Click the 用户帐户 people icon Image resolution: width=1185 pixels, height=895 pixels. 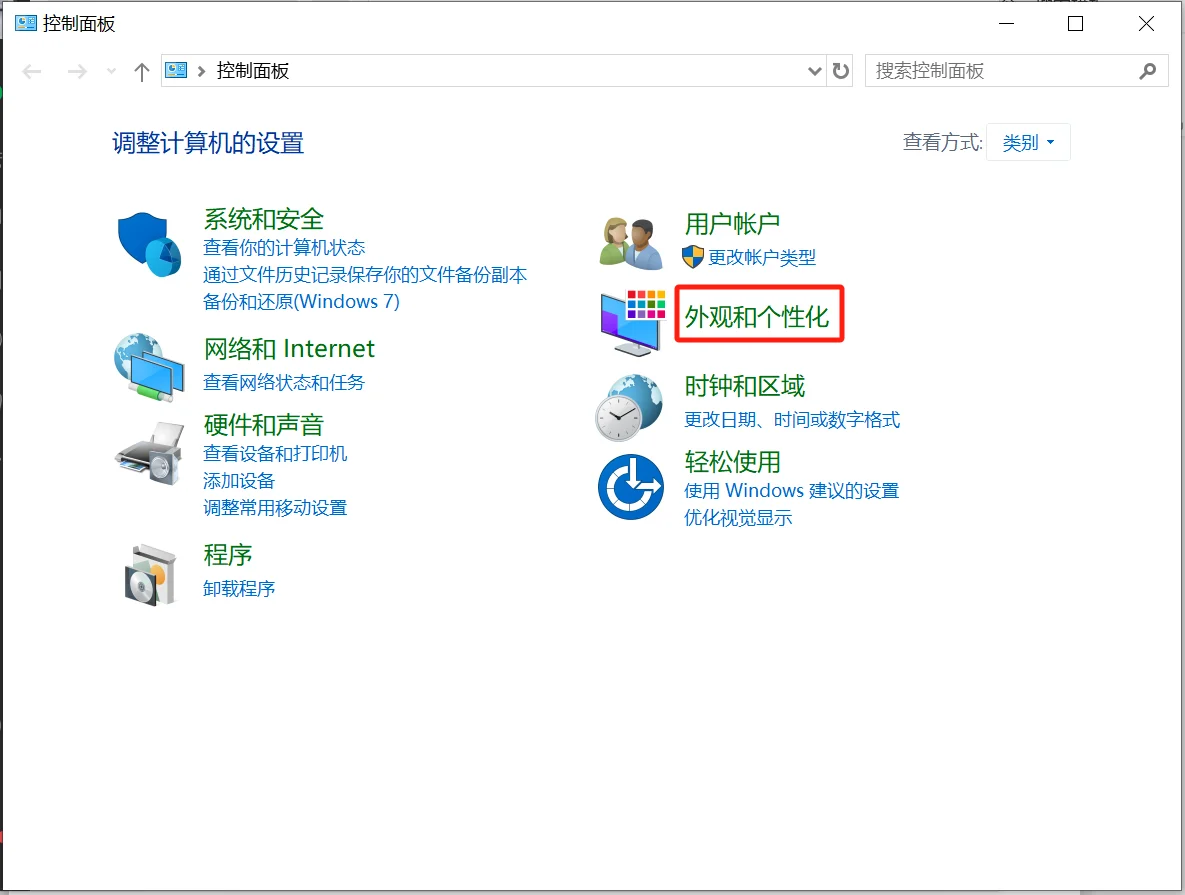click(629, 239)
